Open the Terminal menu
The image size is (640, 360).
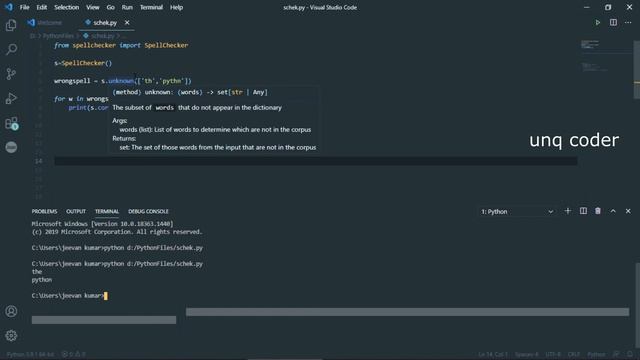(151, 7)
